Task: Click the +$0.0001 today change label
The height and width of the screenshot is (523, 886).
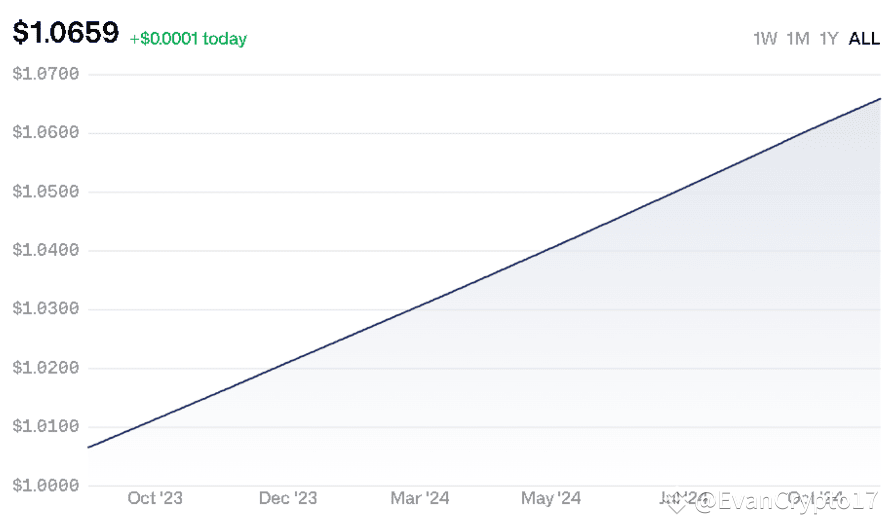Action: point(188,39)
